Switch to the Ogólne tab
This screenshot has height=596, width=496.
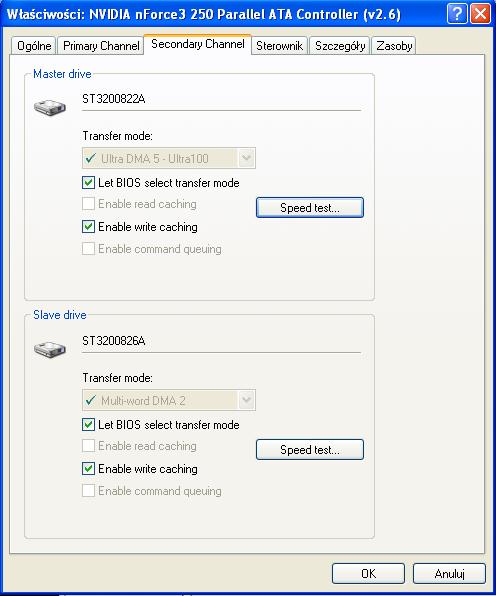tap(34, 46)
